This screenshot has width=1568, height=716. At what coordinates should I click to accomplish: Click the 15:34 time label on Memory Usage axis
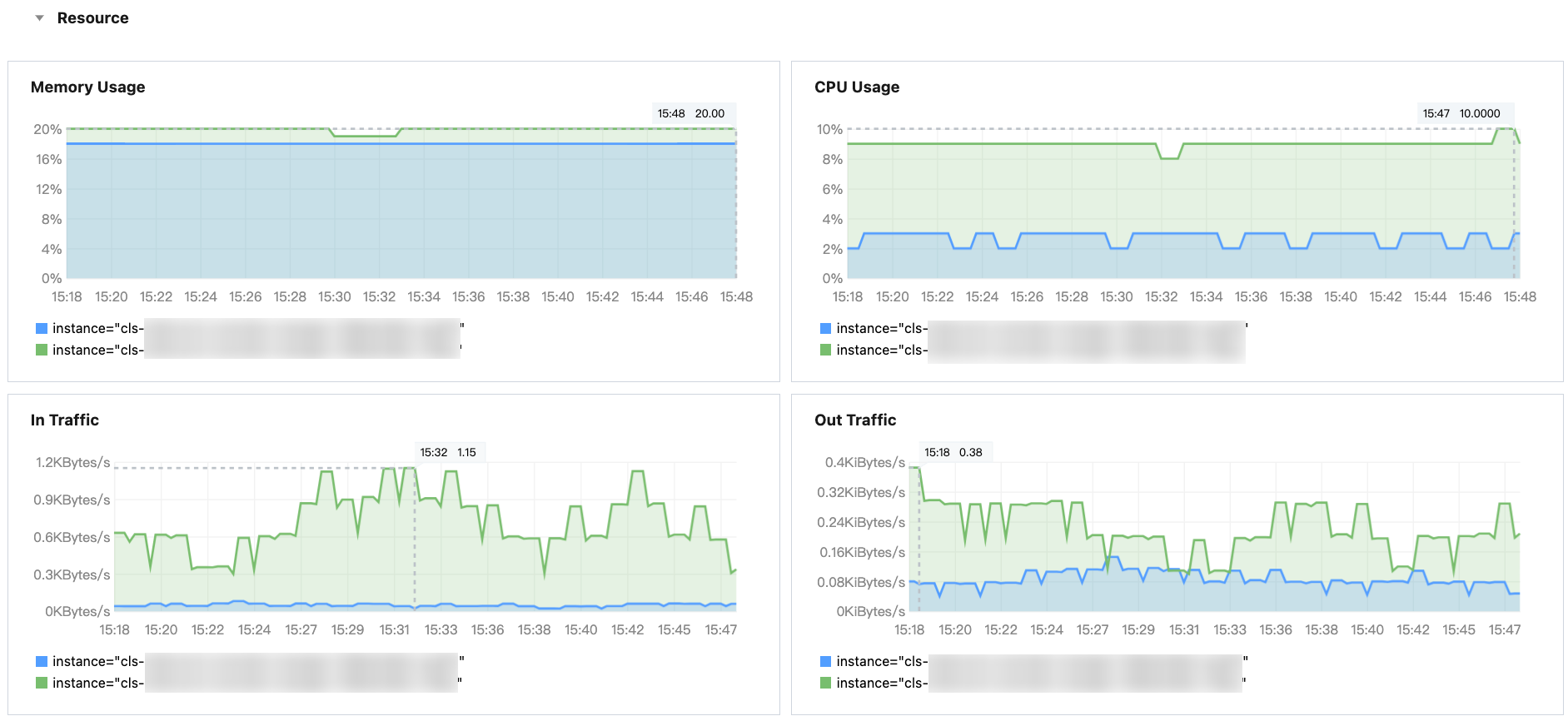424,297
